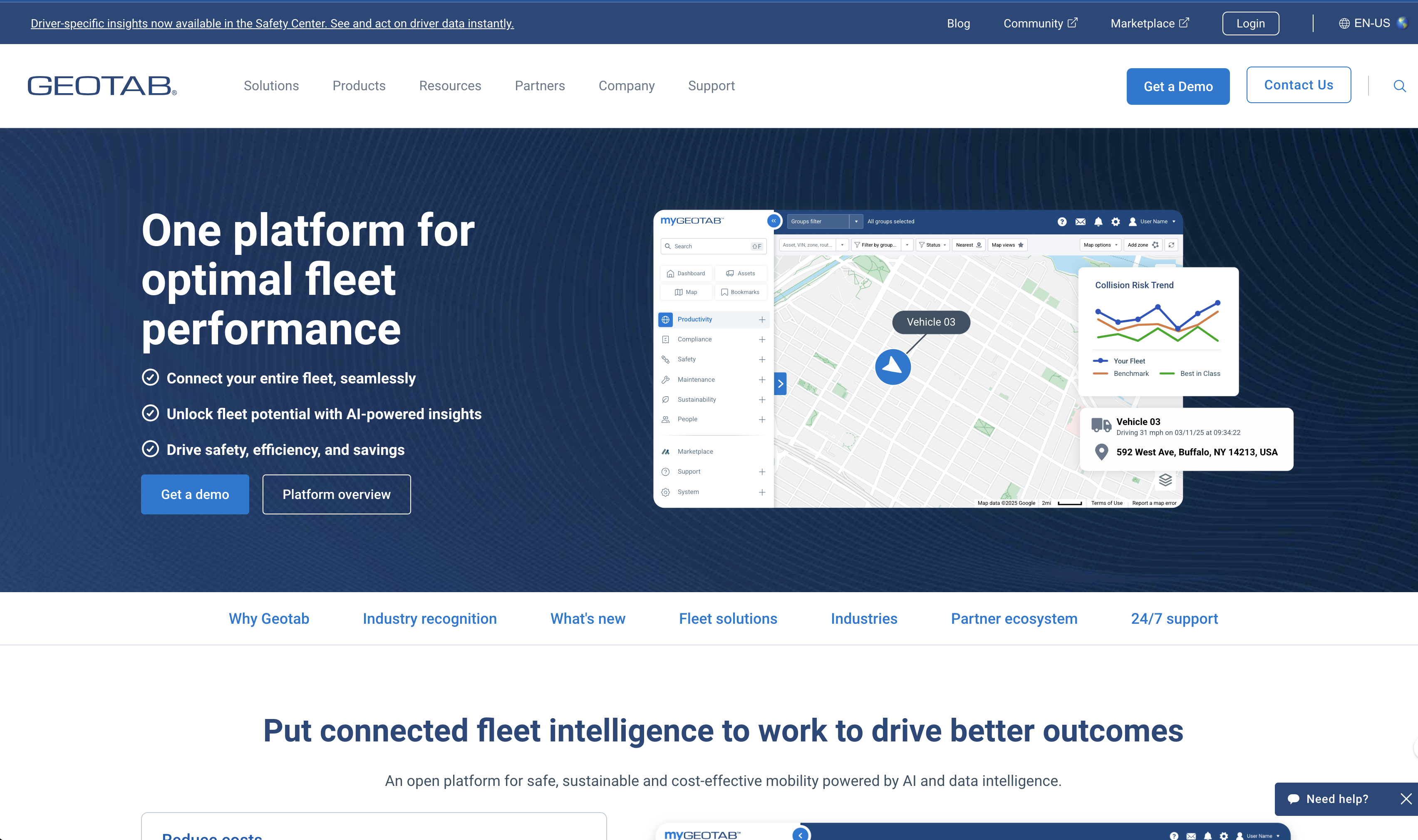This screenshot has width=1418, height=840.
Task: Select the Assets icon in MyGeotab
Action: pyautogui.click(x=741, y=273)
